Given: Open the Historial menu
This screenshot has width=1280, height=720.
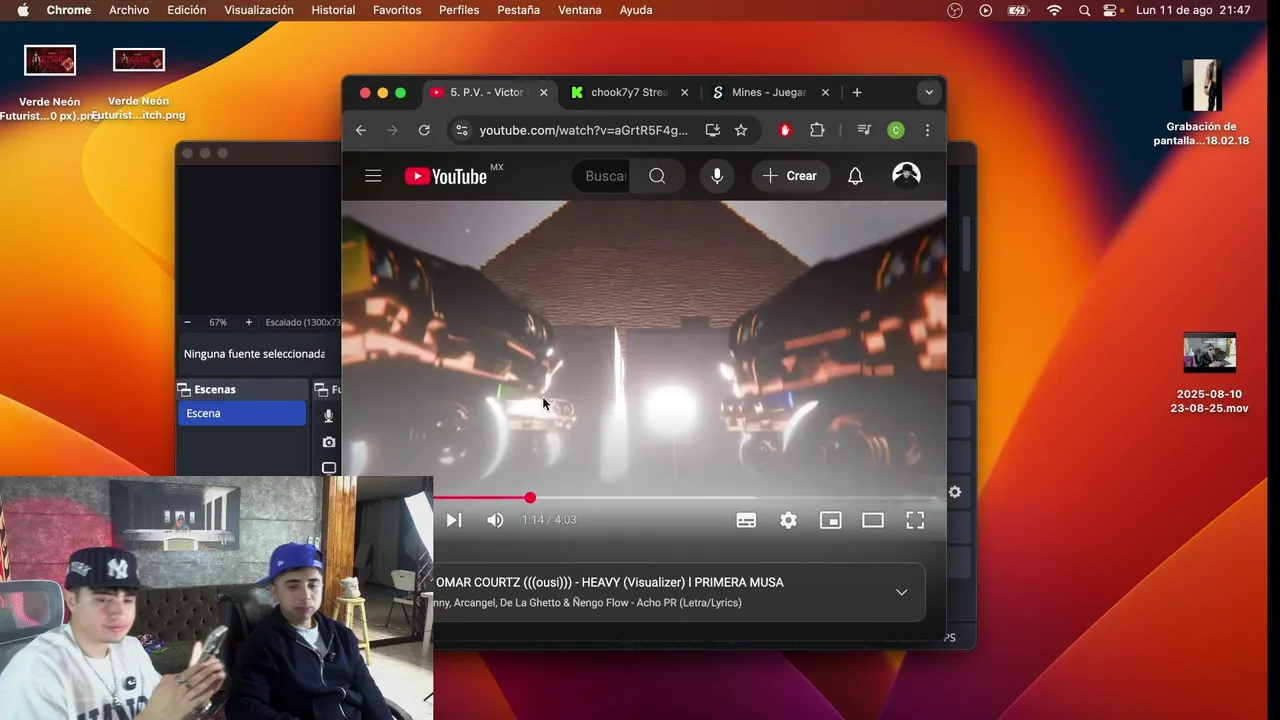Looking at the screenshot, I should pos(333,10).
